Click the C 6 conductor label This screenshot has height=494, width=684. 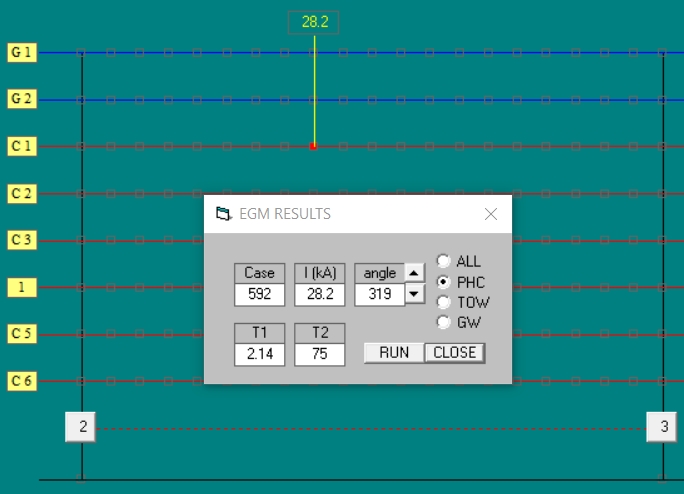22,381
